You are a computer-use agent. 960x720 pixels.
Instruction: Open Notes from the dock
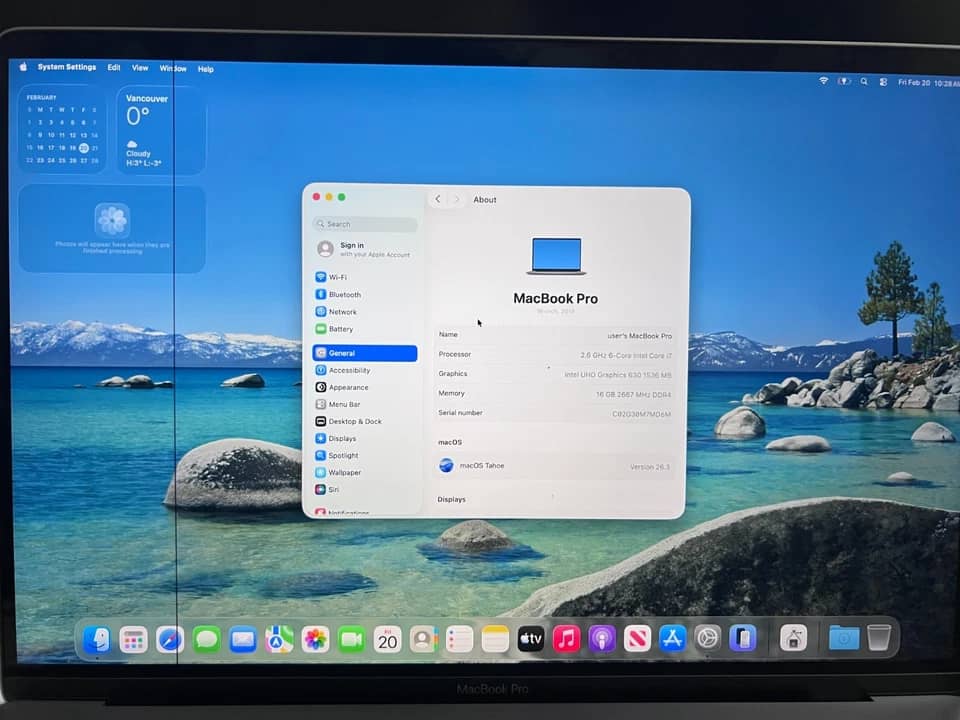(495, 640)
